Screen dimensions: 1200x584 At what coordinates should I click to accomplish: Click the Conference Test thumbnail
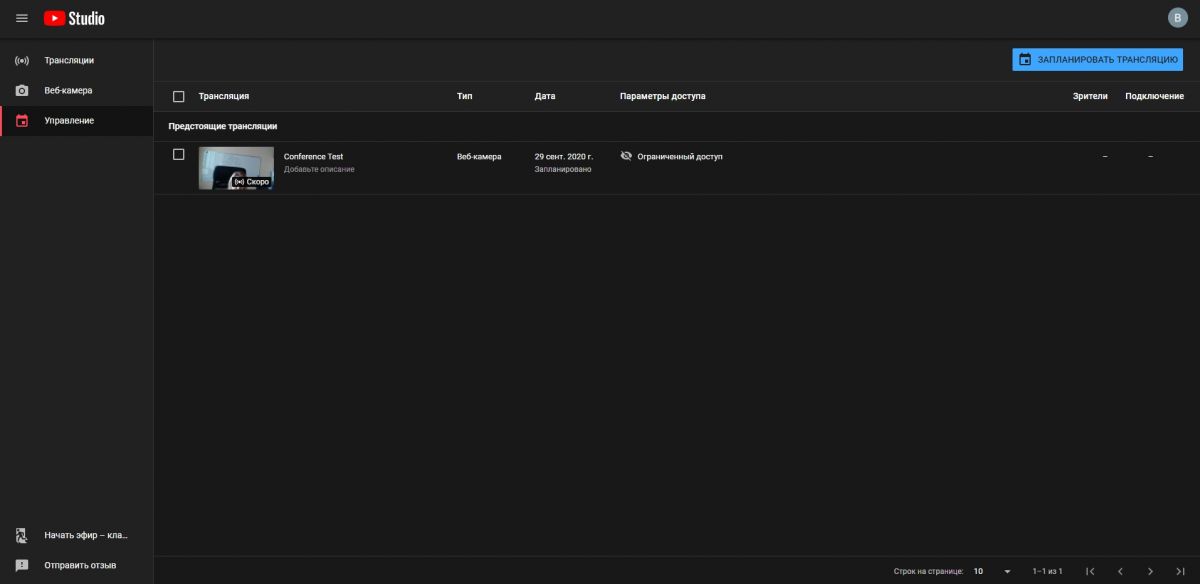pos(236,167)
